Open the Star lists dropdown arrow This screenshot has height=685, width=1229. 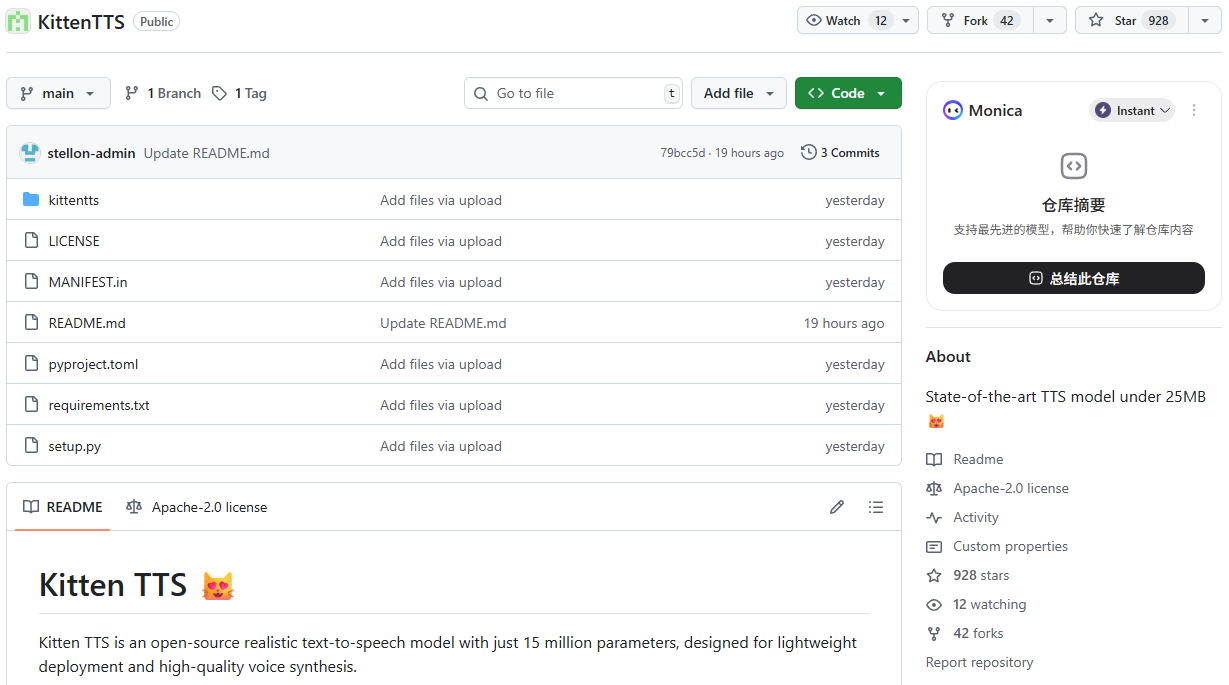(1204, 20)
